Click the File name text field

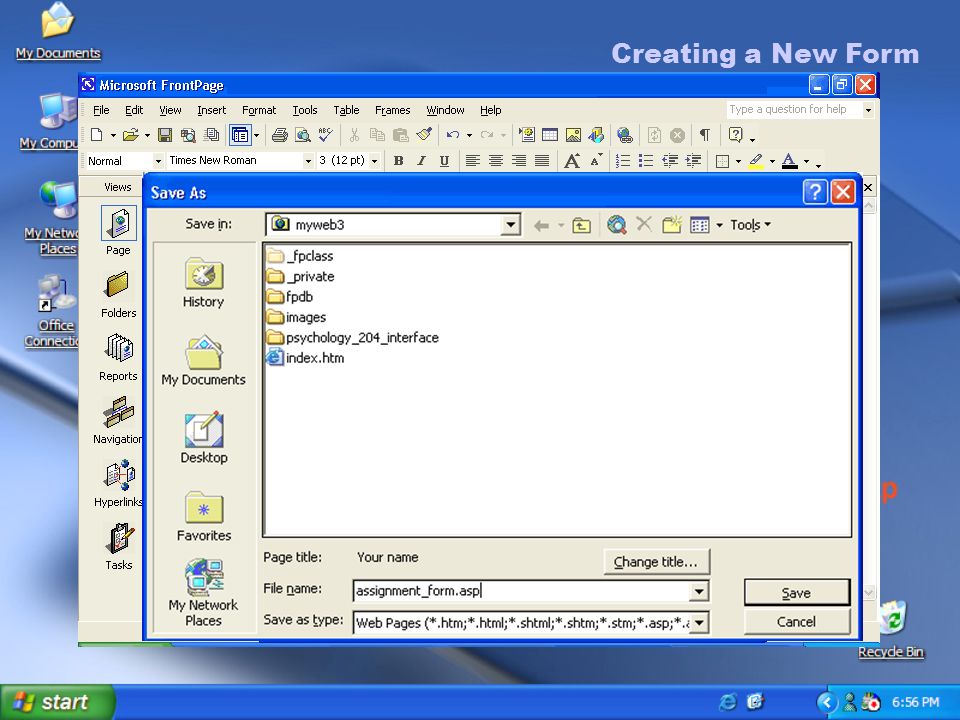tap(522, 591)
